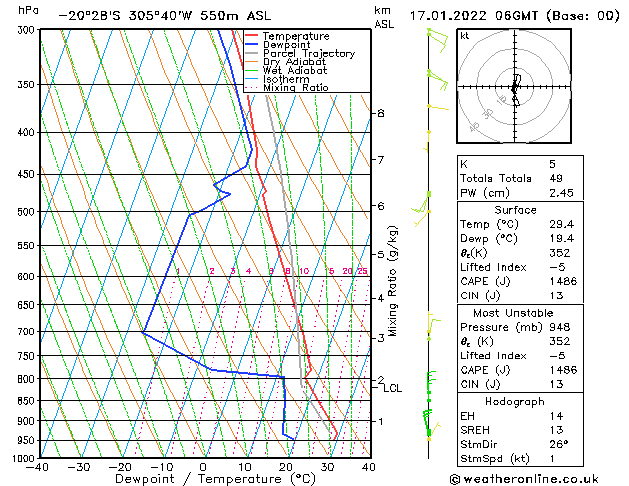Click the '5' km altitude tick label
Viewport: 629px width, 486px height.
(381, 255)
